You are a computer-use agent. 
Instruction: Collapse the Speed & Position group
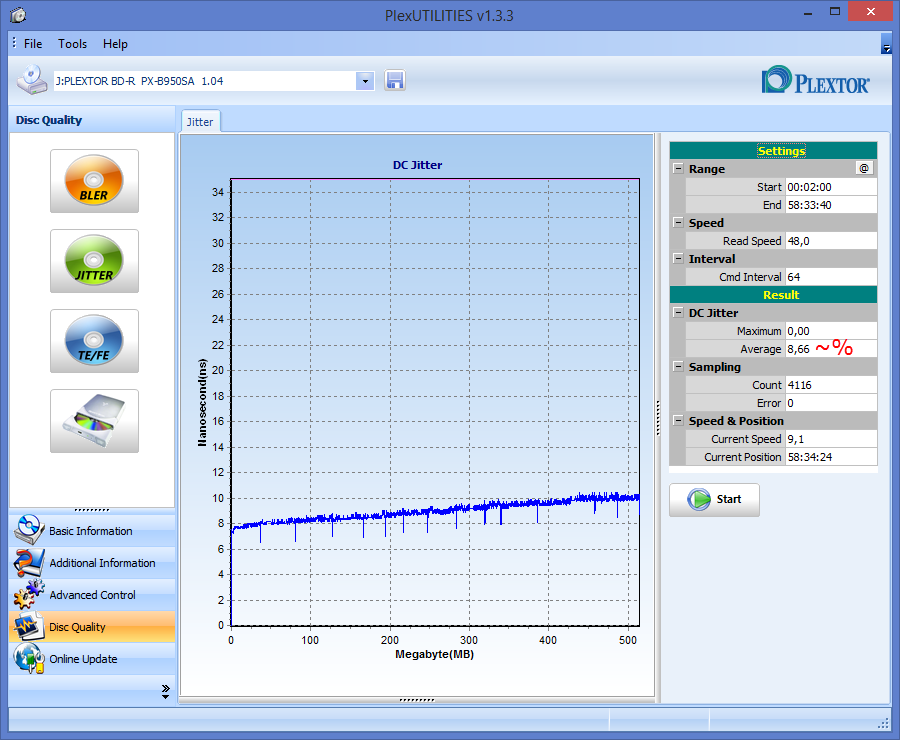[678, 421]
